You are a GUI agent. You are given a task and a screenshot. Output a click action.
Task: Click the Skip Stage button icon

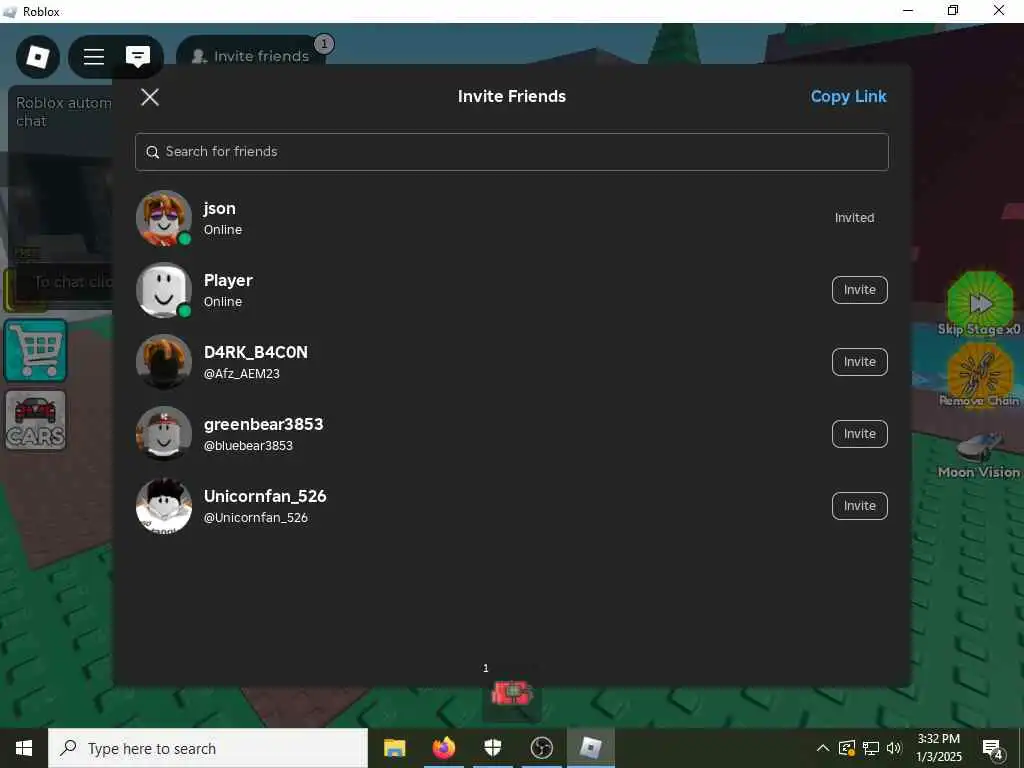980,304
